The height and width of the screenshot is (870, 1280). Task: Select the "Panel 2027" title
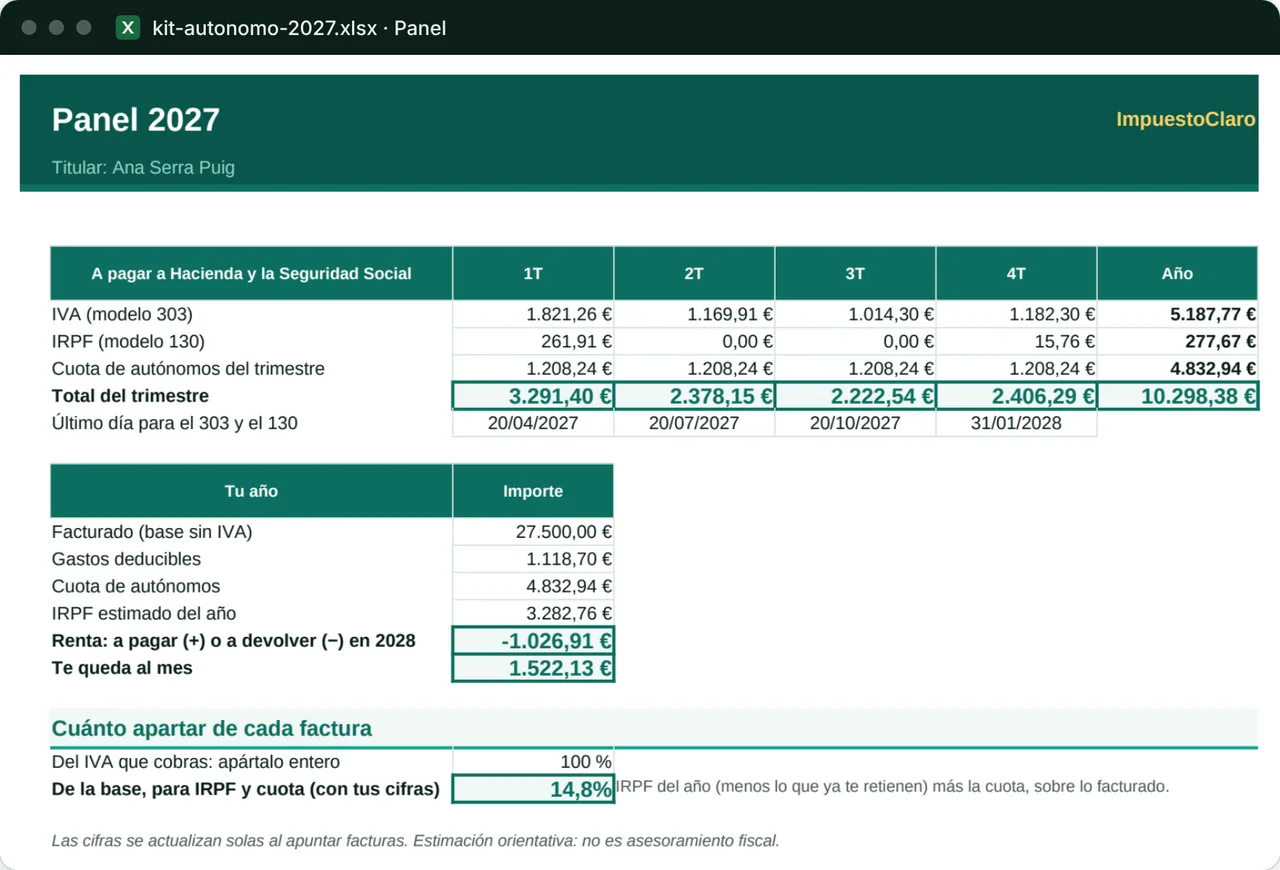tap(136, 120)
